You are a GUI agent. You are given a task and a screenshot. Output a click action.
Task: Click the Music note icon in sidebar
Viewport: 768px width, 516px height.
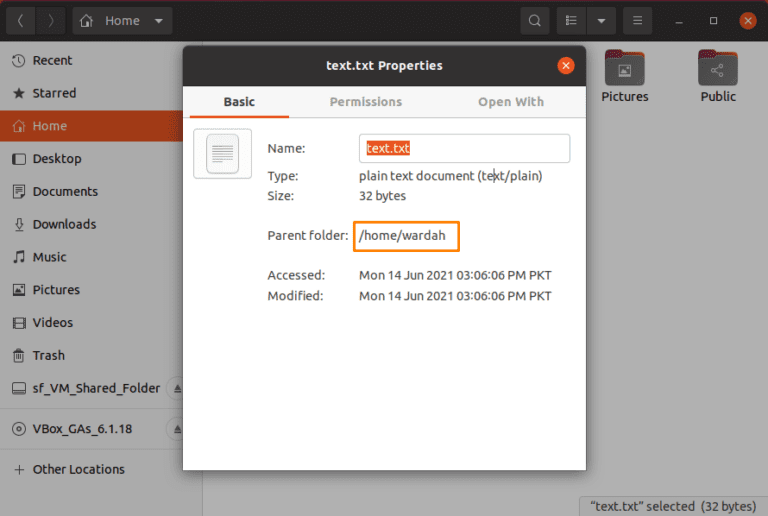[x=19, y=257]
